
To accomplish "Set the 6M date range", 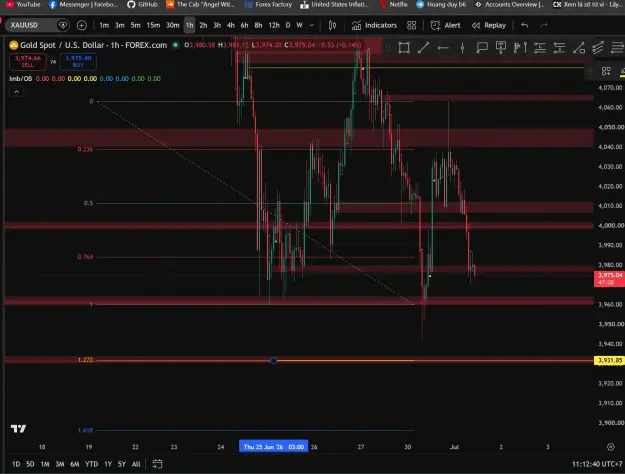I will [x=75, y=464].
